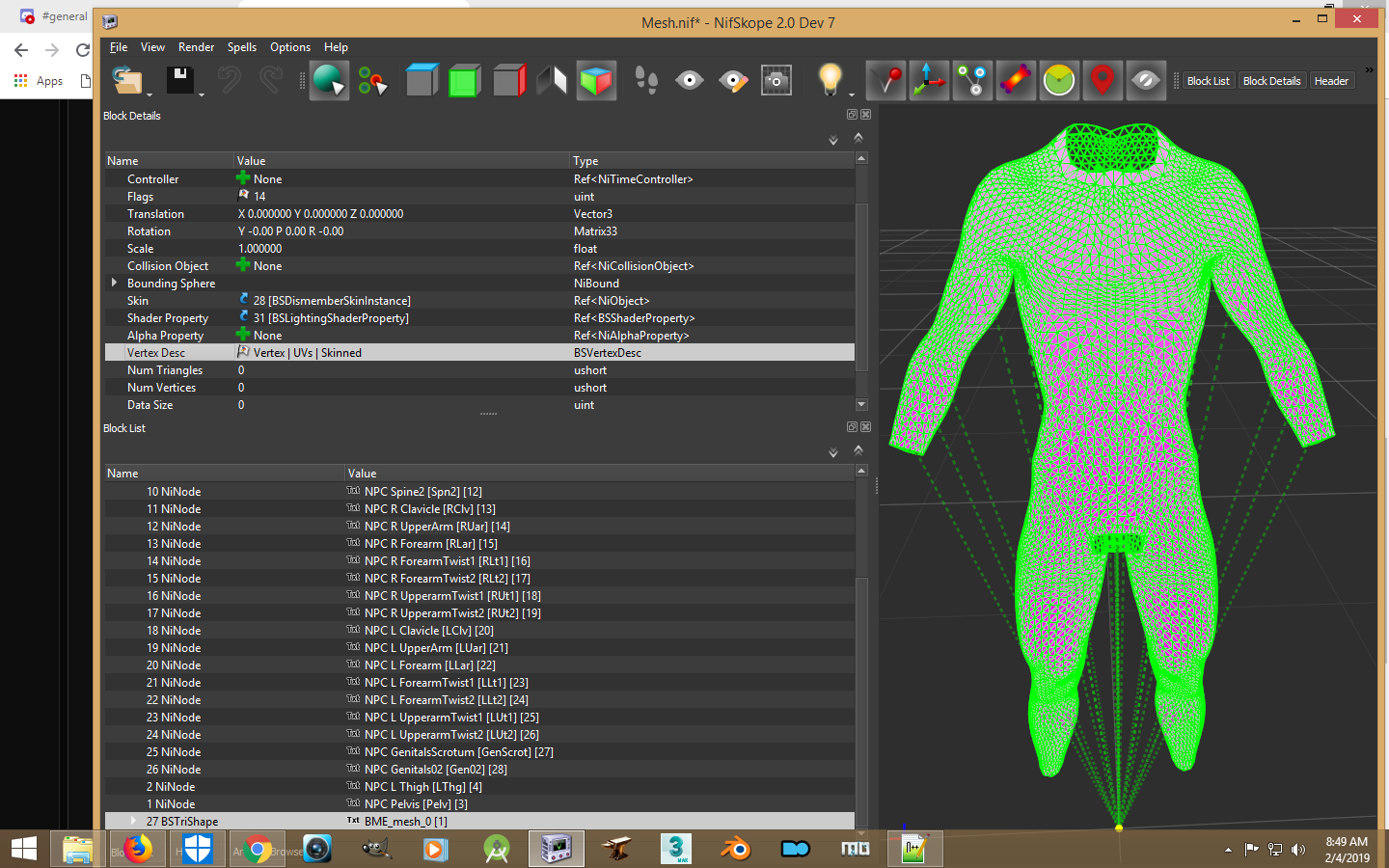This screenshot has width=1389, height=868.
Task: Click Block Details panel double chevron up
Action: 858,137
